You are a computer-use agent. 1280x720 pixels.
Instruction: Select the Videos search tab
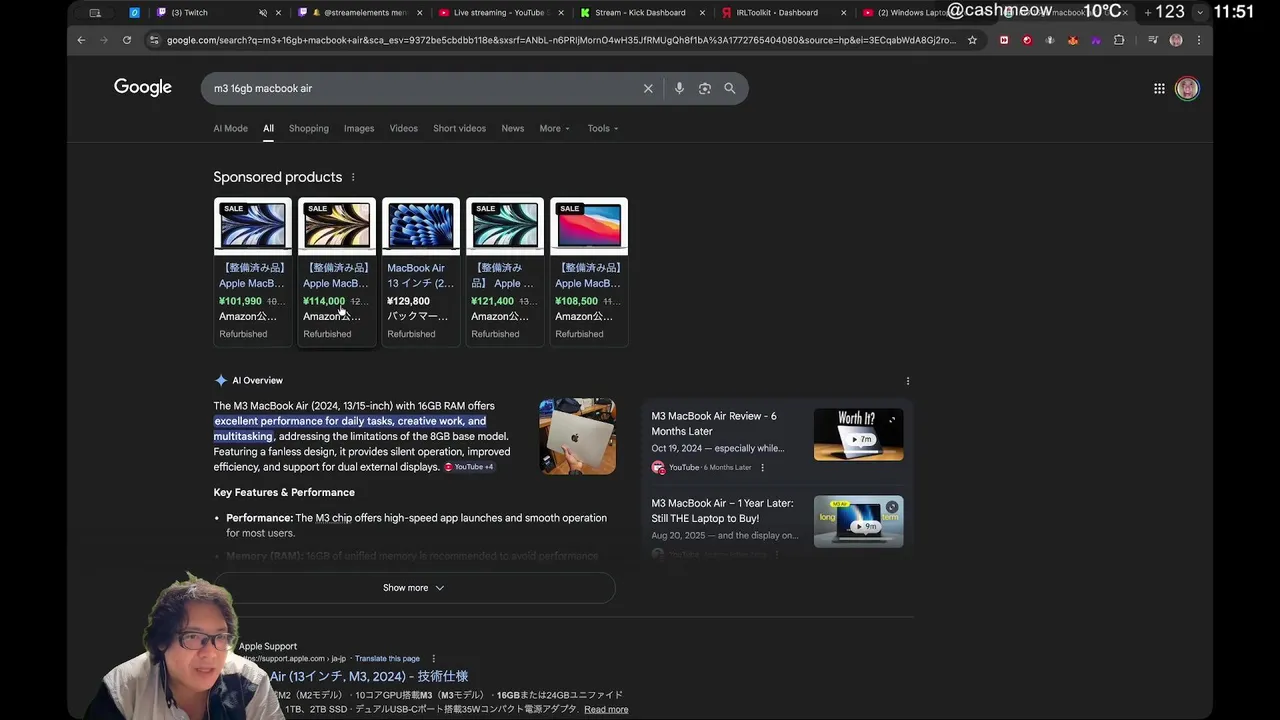[x=404, y=128]
